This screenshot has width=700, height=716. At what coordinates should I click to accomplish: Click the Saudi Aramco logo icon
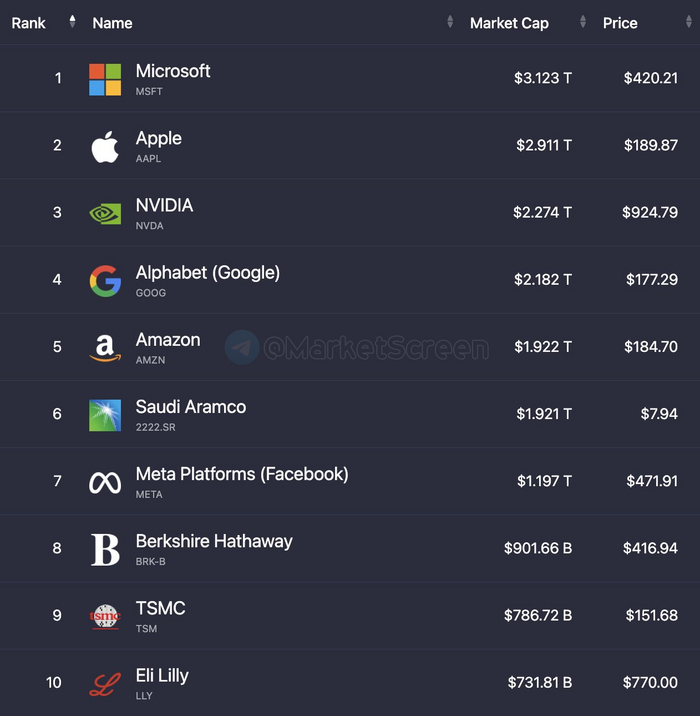pos(105,415)
